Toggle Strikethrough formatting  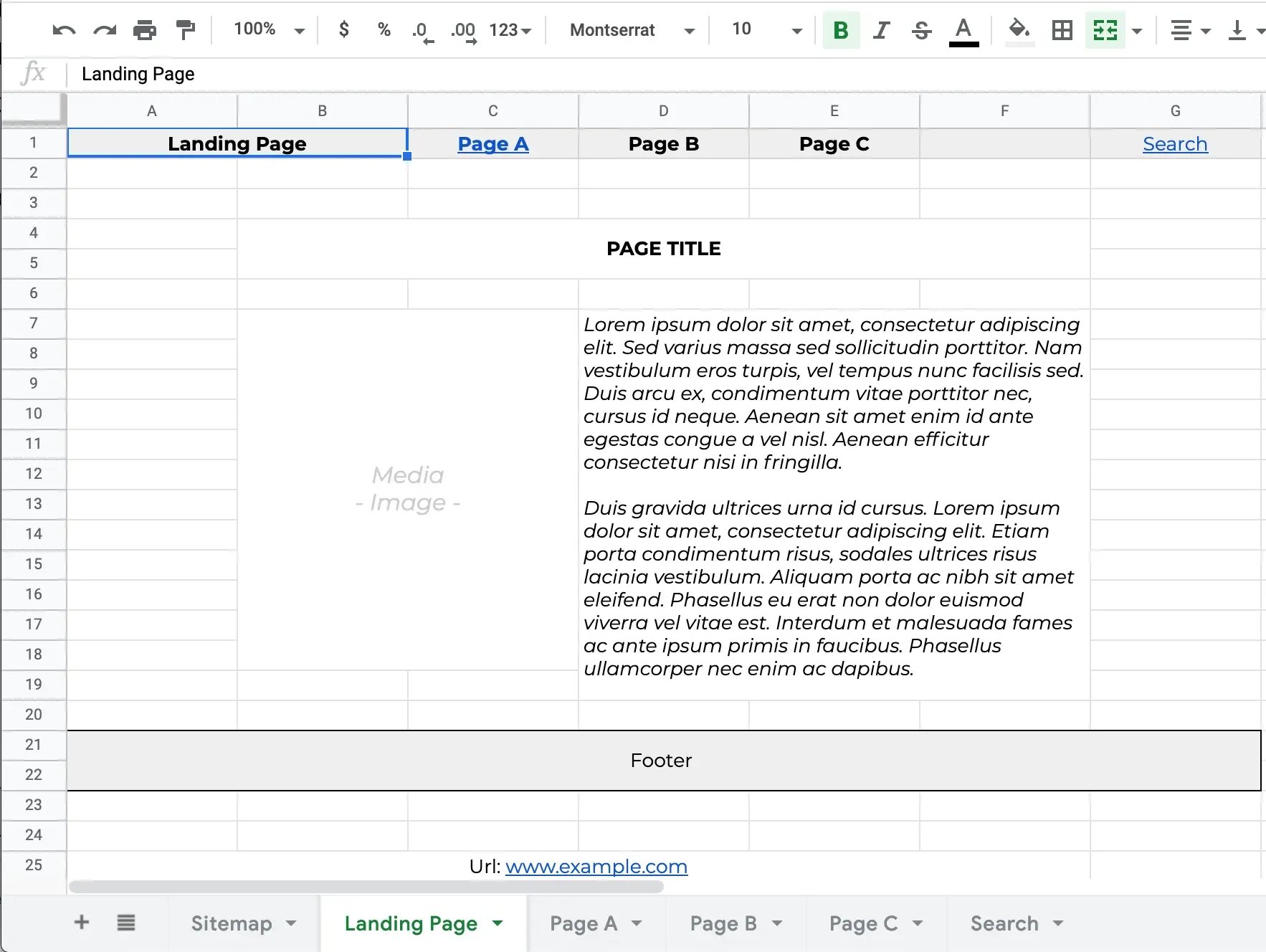pos(922,30)
